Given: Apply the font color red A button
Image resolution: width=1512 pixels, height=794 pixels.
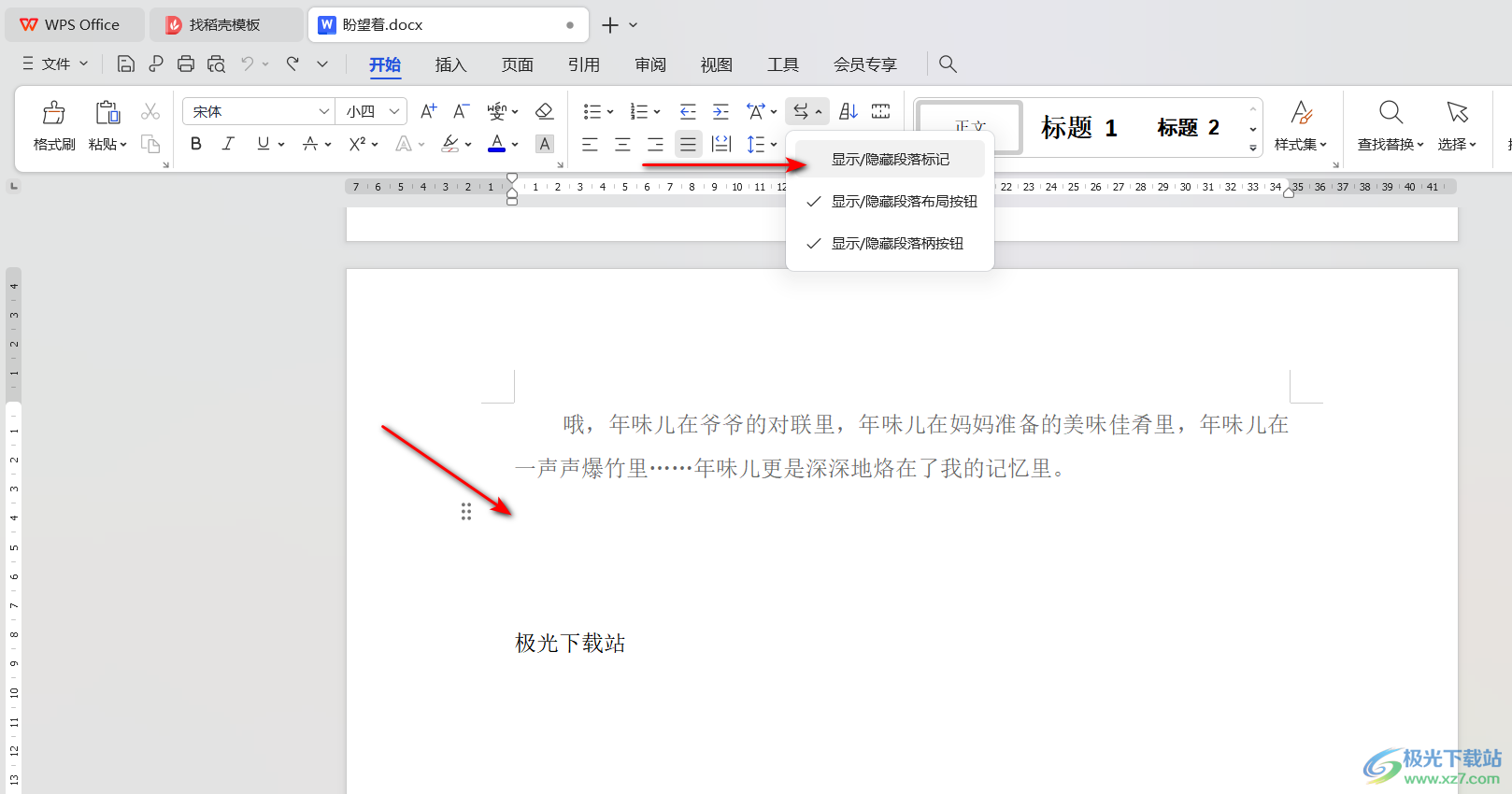Looking at the screenshot, I should 497,144.
